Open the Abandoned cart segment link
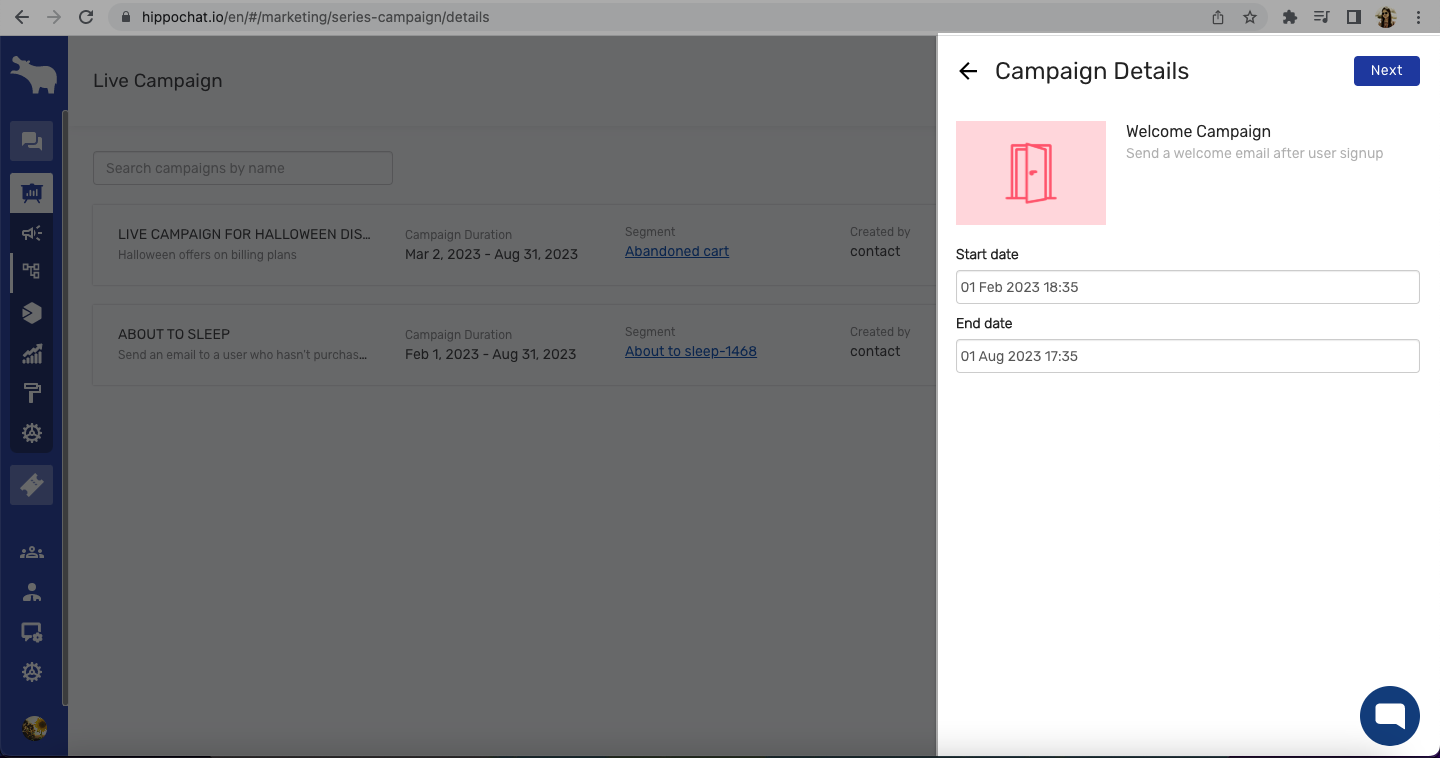 (677, 251)
